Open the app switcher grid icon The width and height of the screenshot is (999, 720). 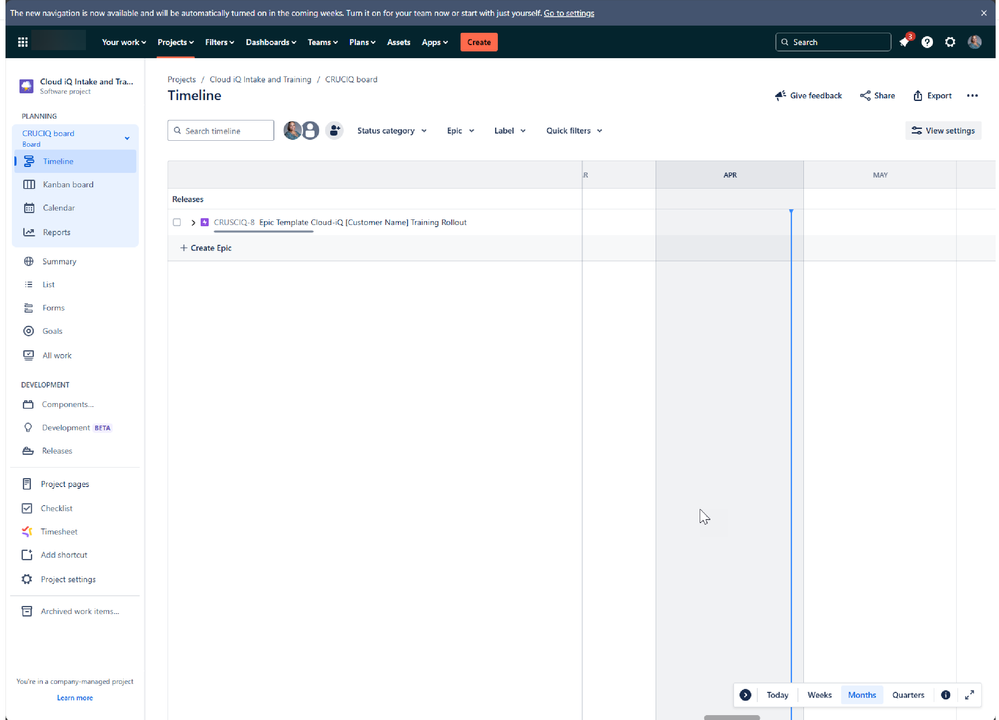click(x=23, y=42)
